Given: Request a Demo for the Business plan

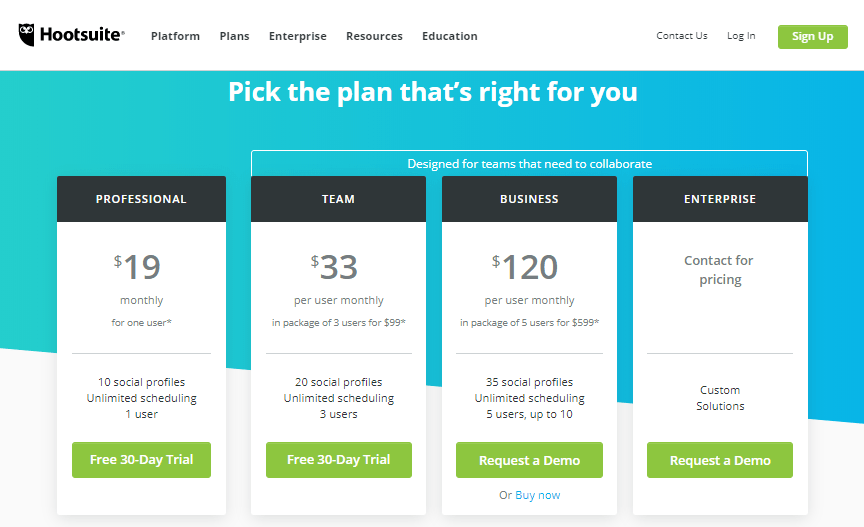Looking at the screenshot, I should click(x=529, y=461).
